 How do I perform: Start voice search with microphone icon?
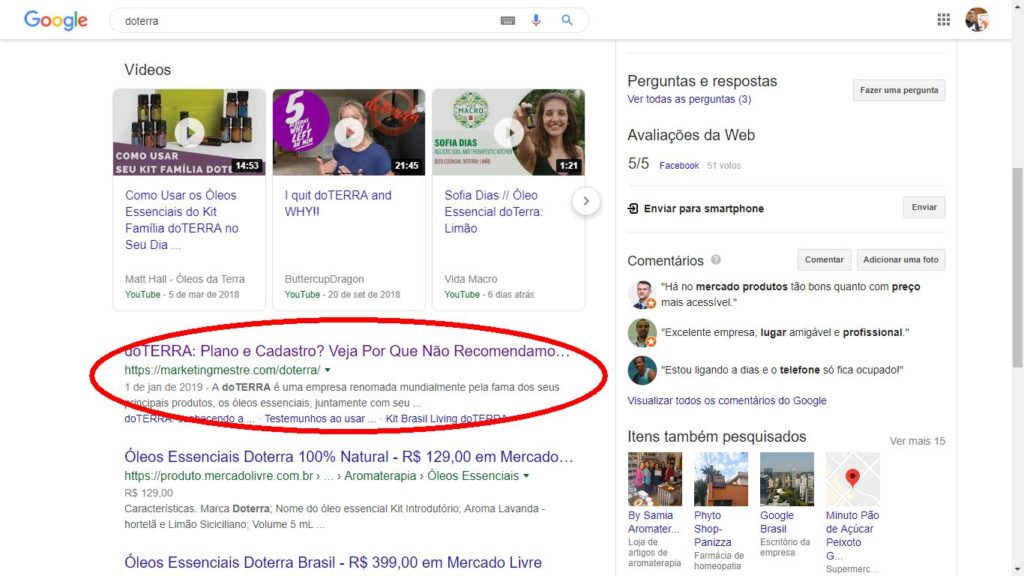pos(536,20)
